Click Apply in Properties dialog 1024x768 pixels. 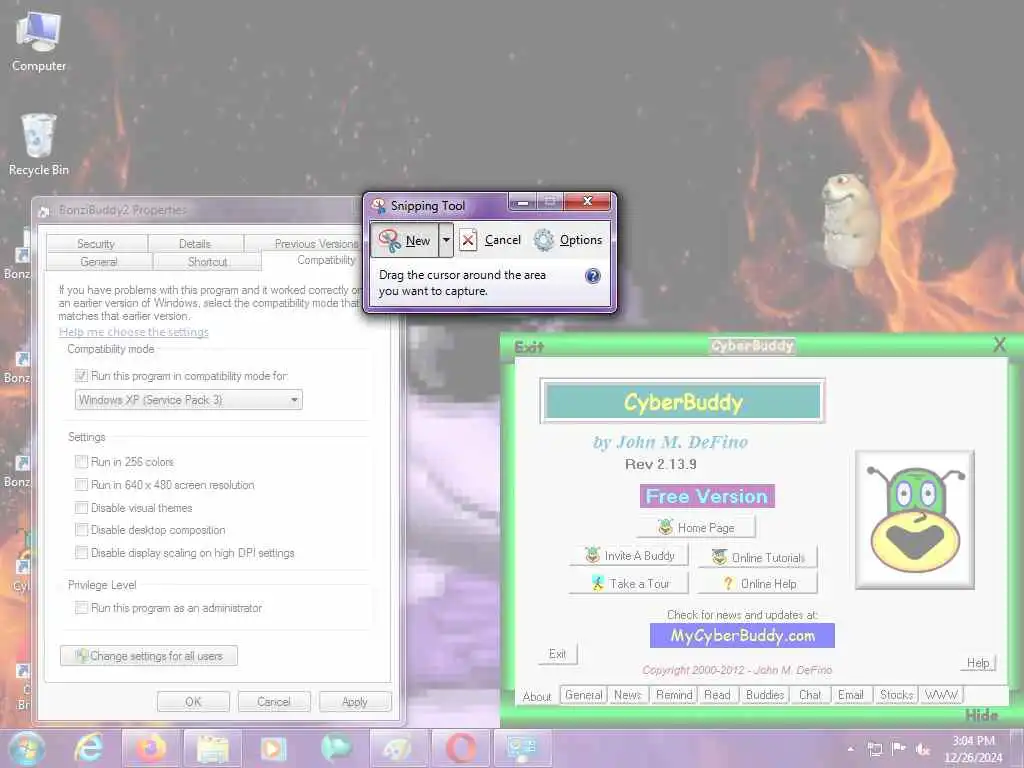355,702
